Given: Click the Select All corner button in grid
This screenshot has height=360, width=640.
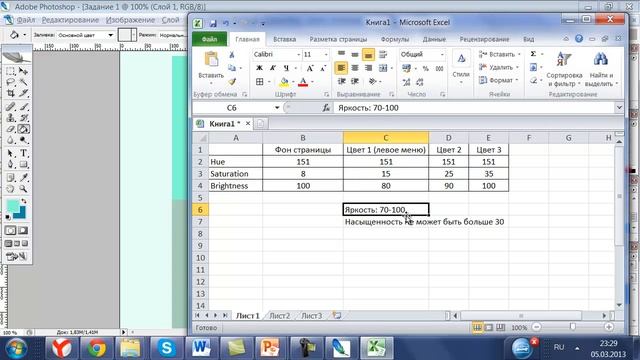Looking at the screenshot, I should (x=200, y=138).
